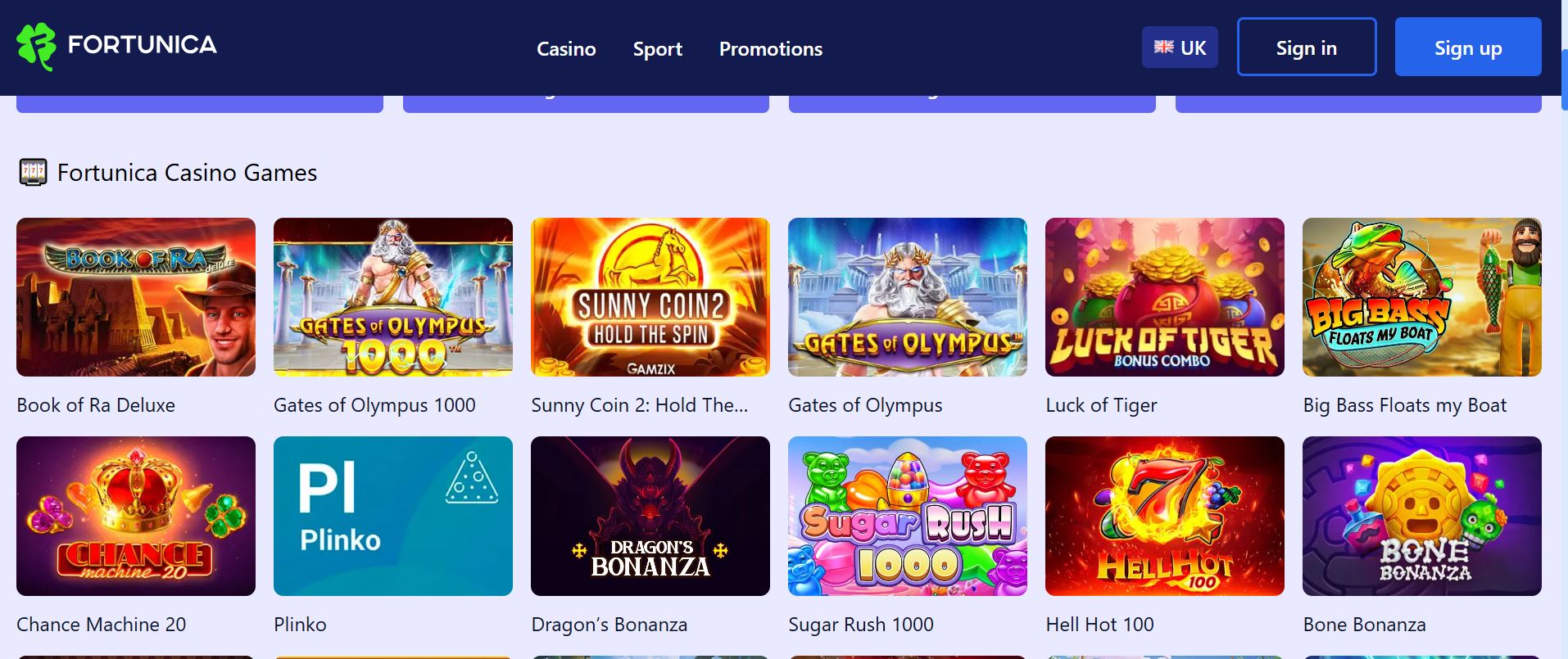Select the Hell Hot 100 slot
1568x659 pixels.
1164,516
